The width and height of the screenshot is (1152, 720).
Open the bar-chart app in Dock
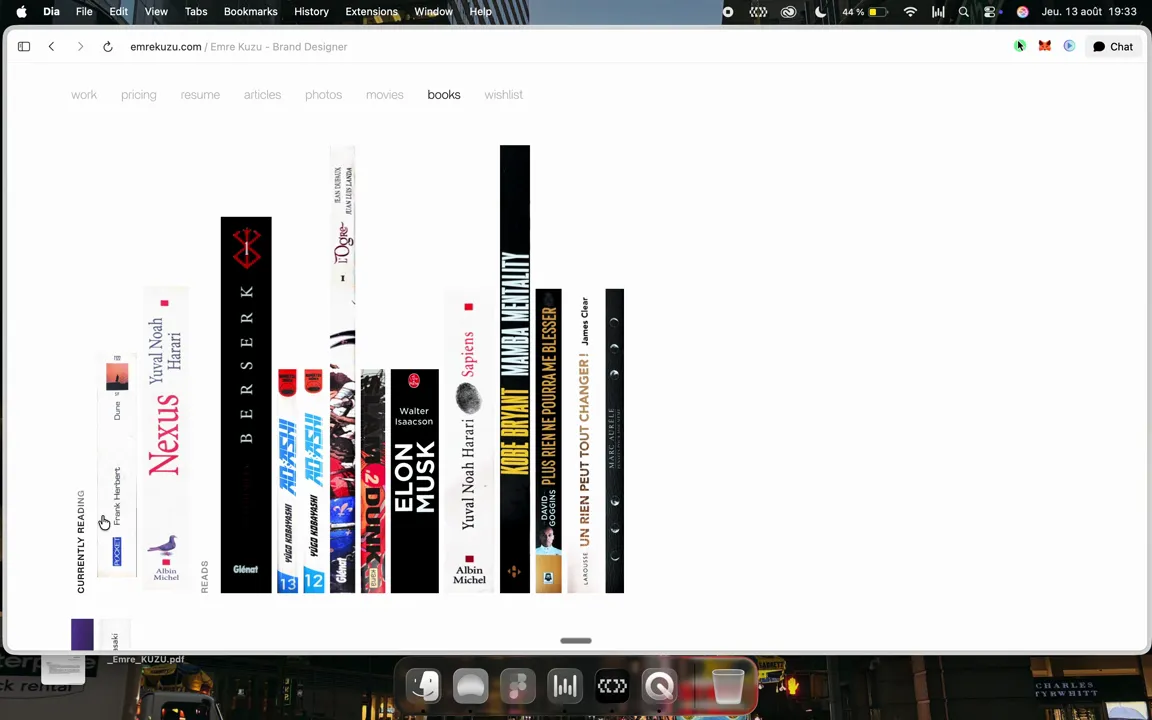click(x=565, y=686)
